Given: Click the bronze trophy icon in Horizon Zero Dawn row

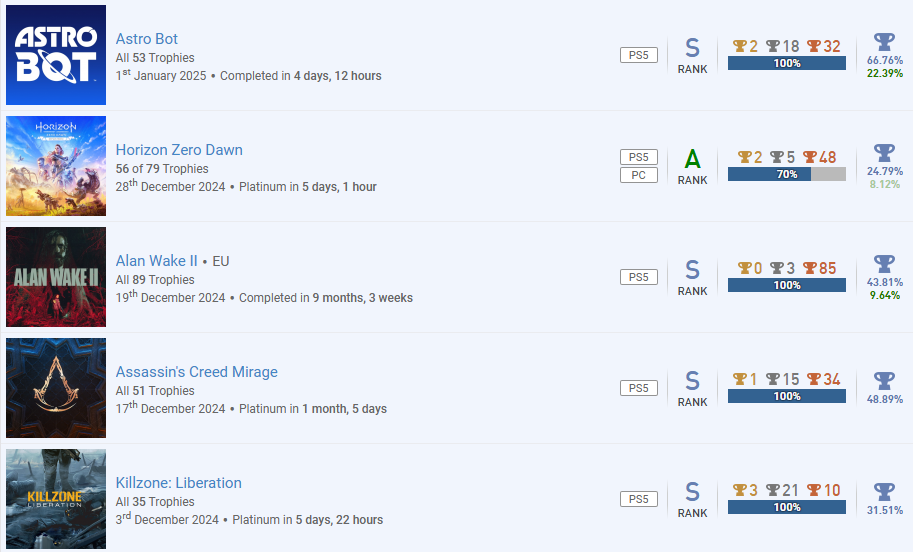Looking at the screenshot, I should (810, 157).
